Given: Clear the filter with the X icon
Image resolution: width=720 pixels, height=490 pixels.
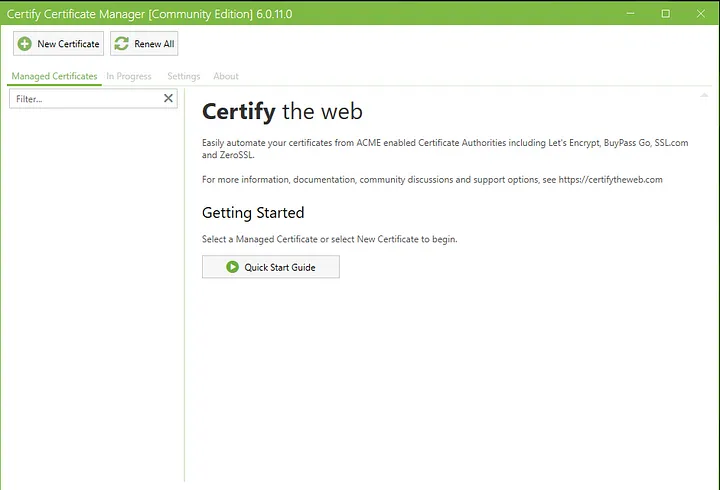Looking at the screenshot, I should coord(168,98).
